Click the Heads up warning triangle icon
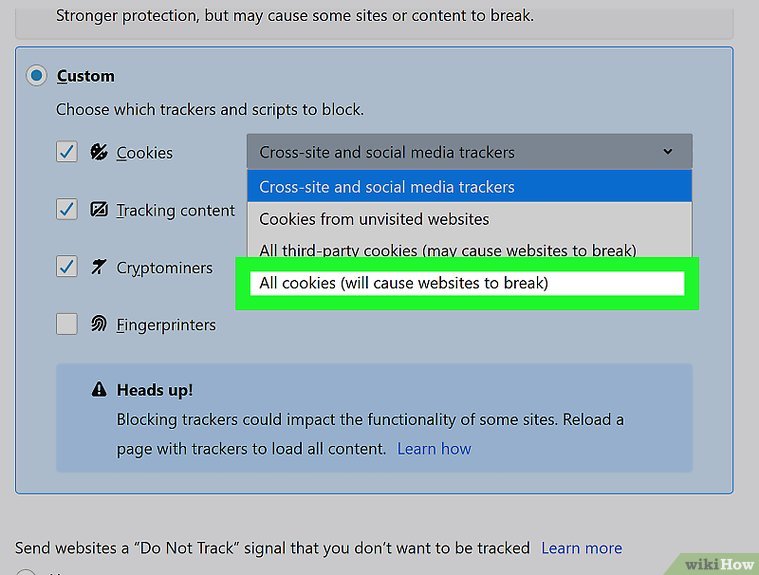Viewport: 759px width, 575px height. (98, 389)
